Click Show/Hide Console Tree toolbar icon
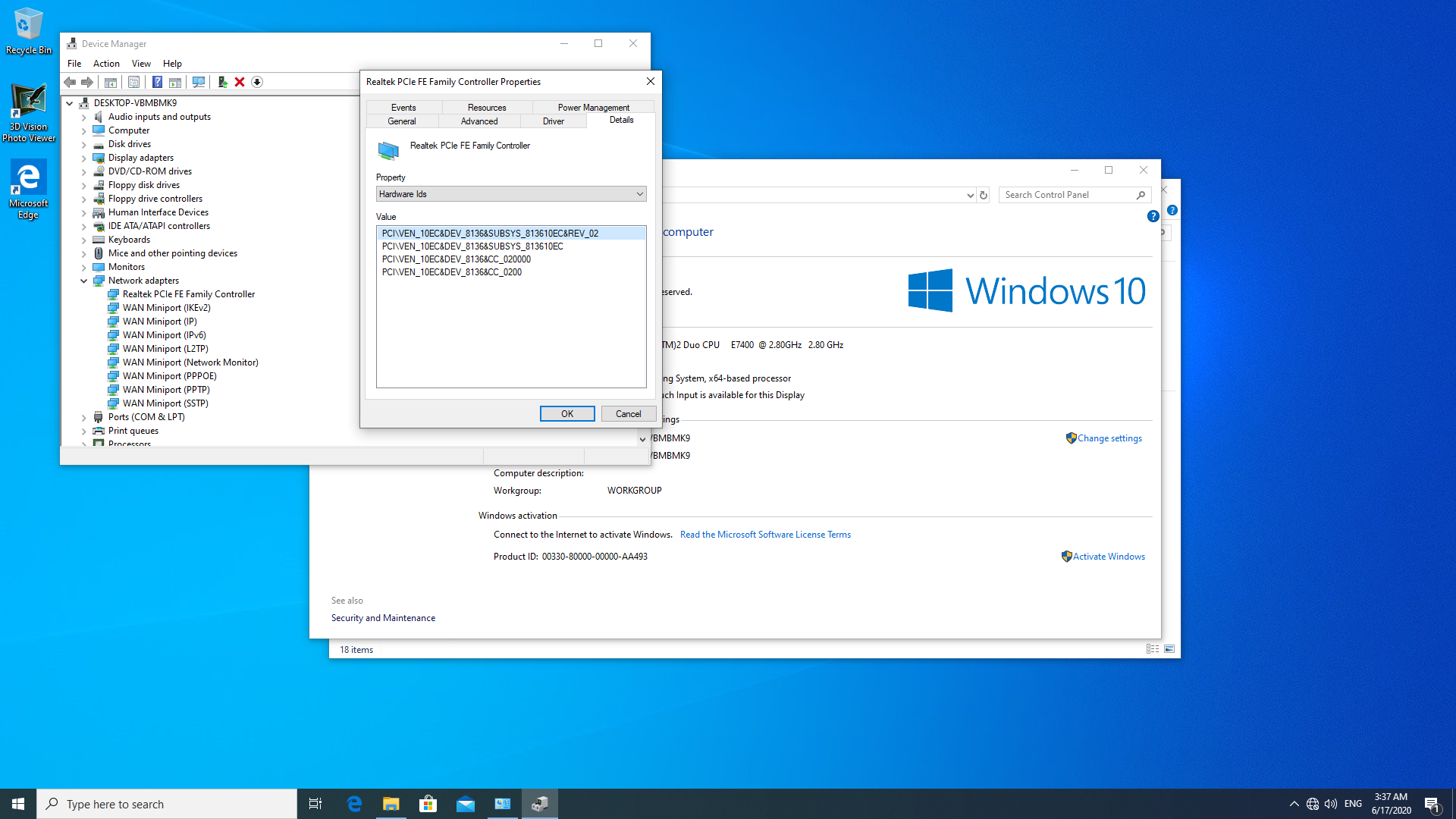This screenshot has width=1456, height=819. (110, 82)
